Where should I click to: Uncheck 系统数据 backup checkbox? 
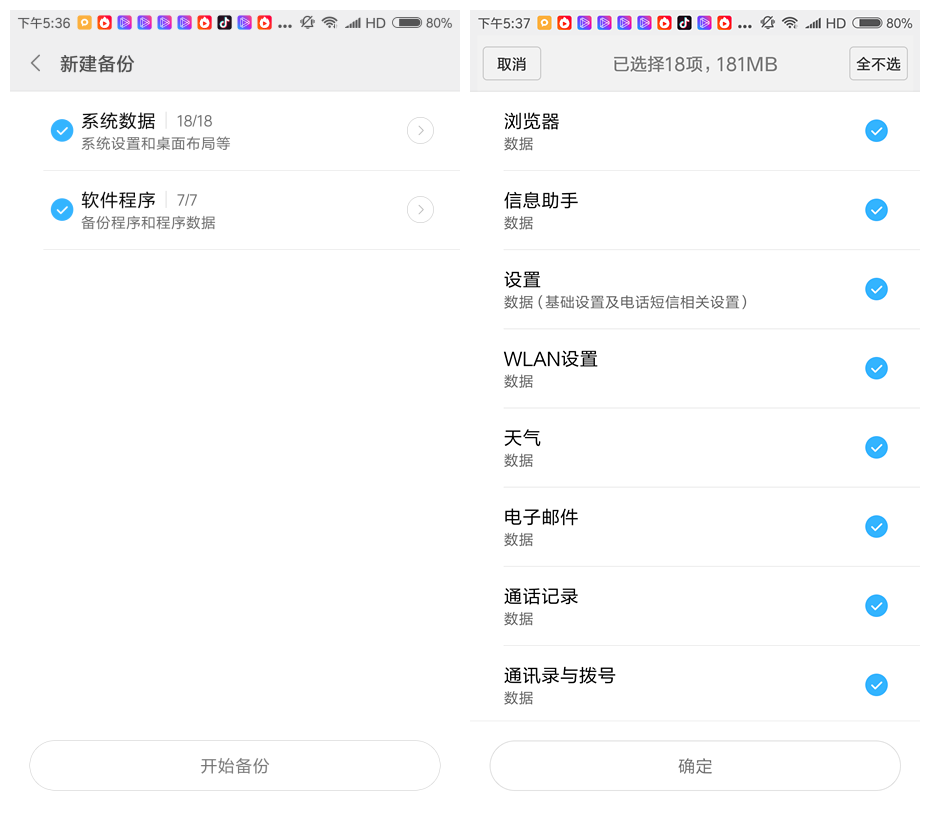(x=62, y=130)
